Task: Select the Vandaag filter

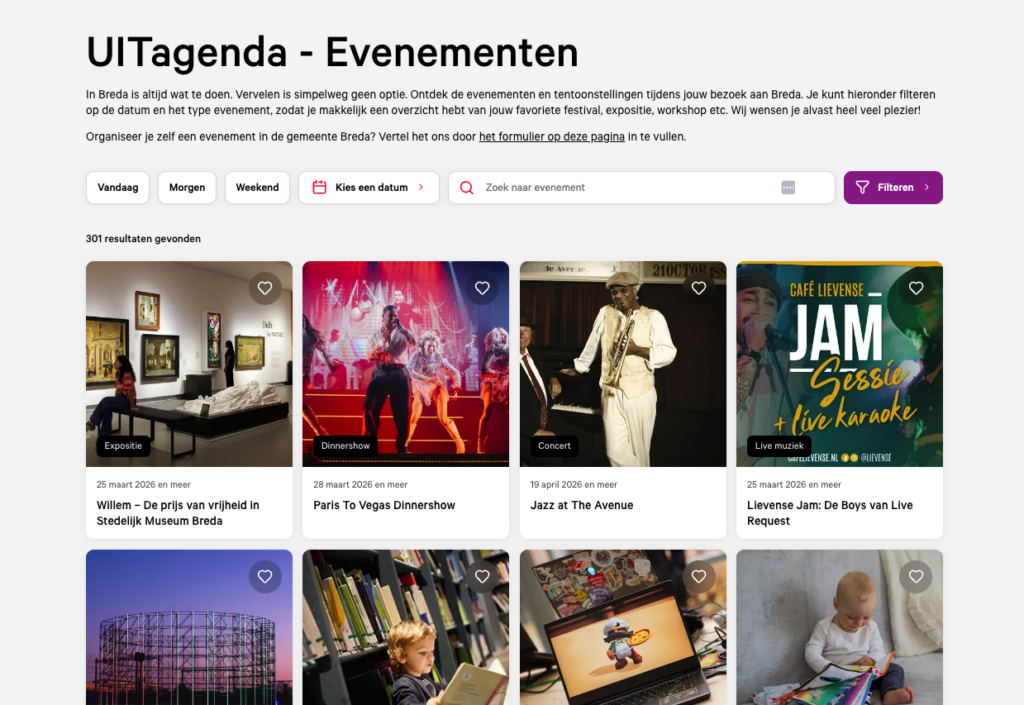Action: coord(118,187)
